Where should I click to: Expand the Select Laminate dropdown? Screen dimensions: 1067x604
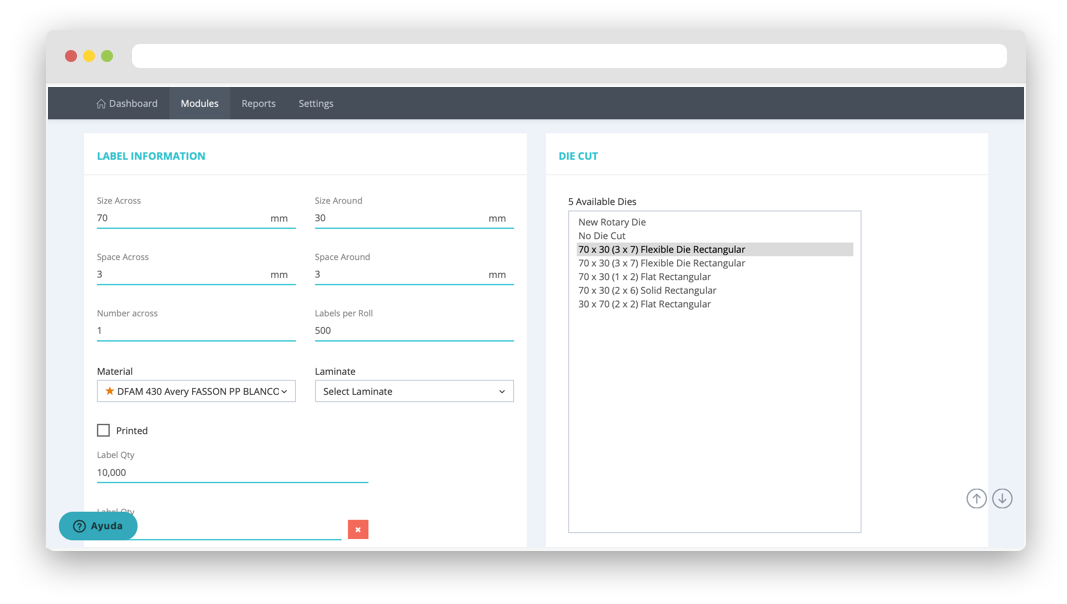pyautogui.click(x=414, y=391)
